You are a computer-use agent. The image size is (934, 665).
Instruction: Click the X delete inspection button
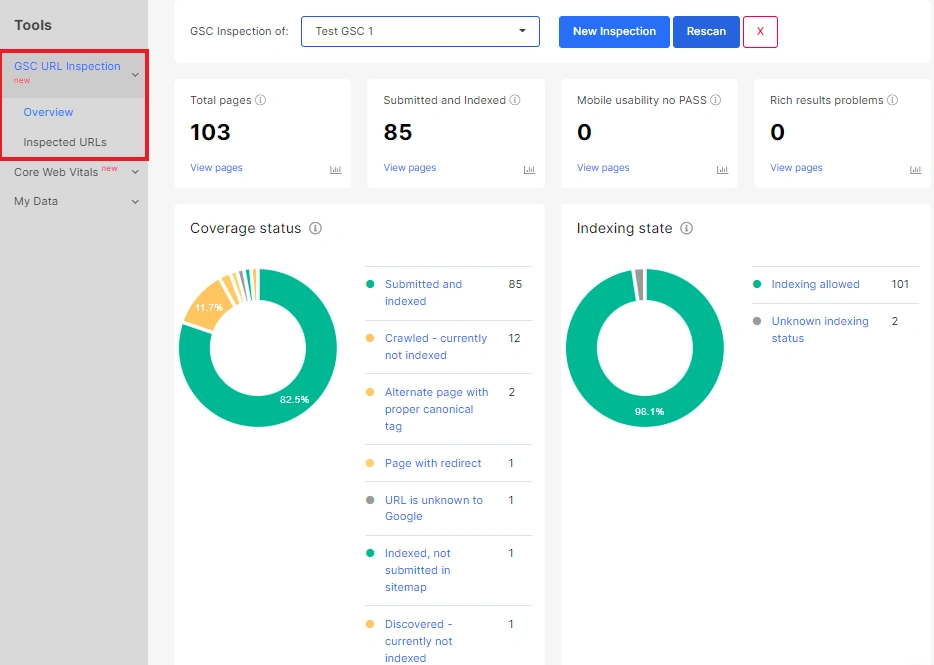(760, 31)
